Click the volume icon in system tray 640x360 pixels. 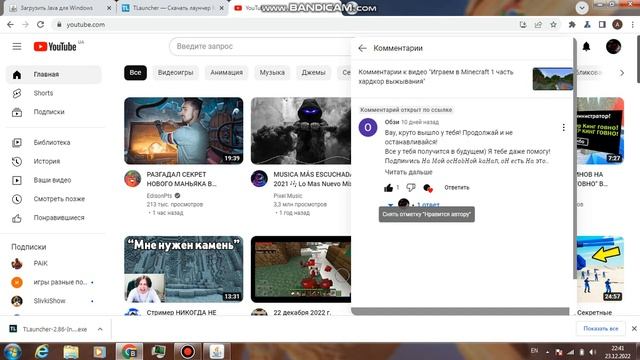(x=592, y=352)
